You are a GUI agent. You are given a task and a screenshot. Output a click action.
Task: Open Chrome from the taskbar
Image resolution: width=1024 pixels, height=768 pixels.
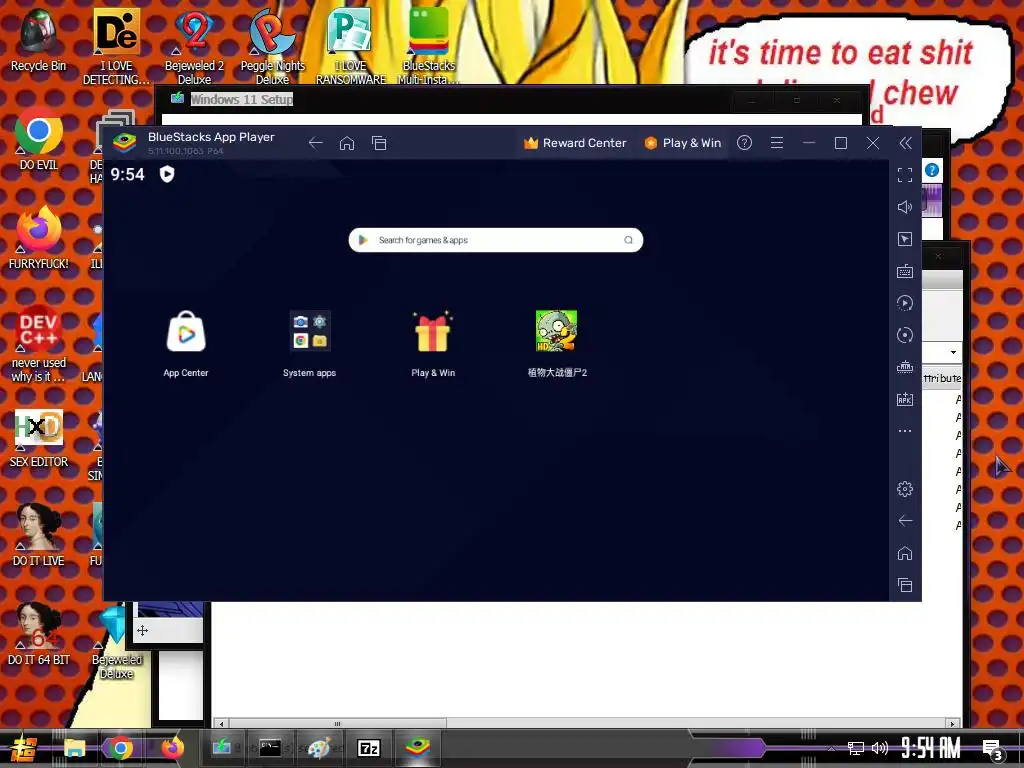point(120,748)
